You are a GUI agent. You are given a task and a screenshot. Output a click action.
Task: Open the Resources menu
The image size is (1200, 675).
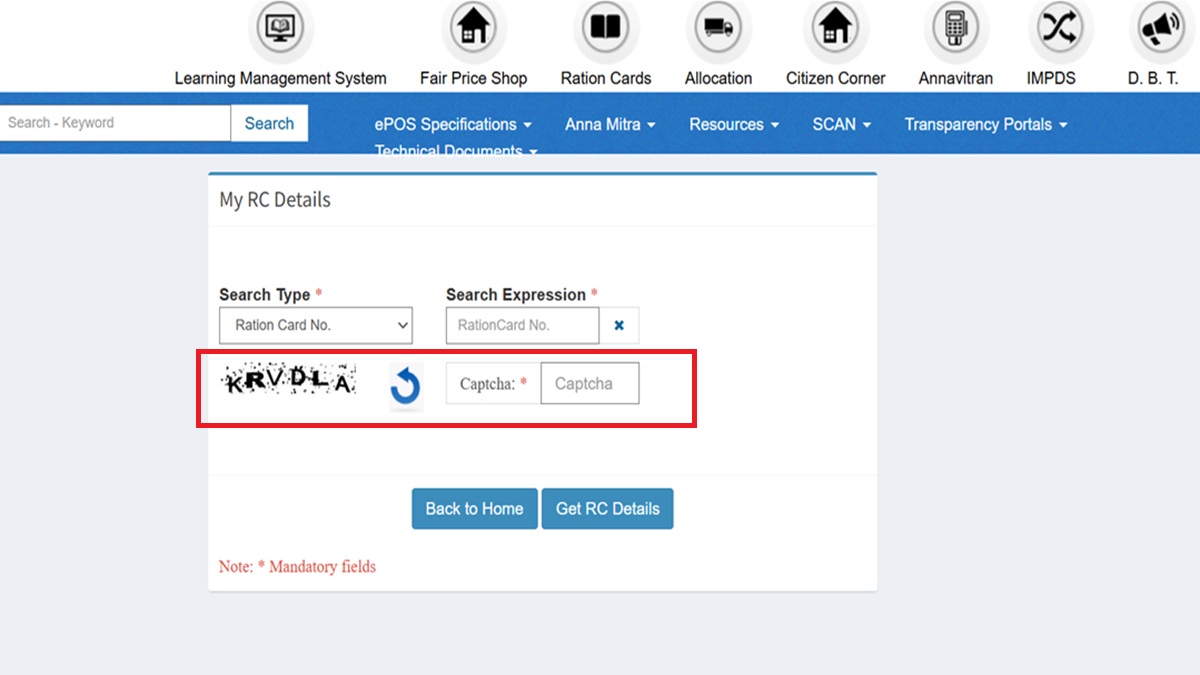point(734,125)
